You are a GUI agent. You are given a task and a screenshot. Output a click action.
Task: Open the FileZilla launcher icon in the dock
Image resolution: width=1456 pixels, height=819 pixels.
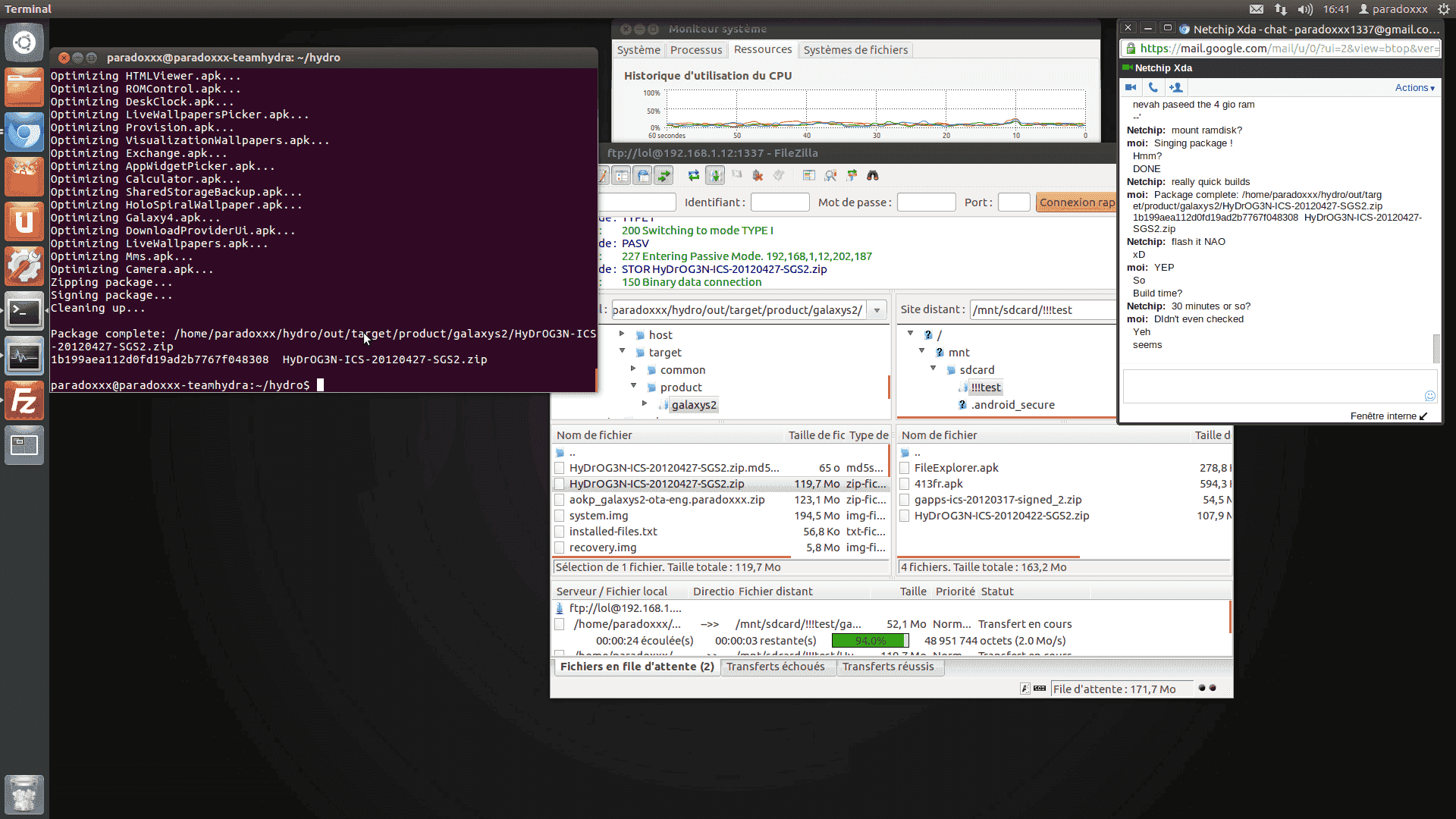coord(24,401)
